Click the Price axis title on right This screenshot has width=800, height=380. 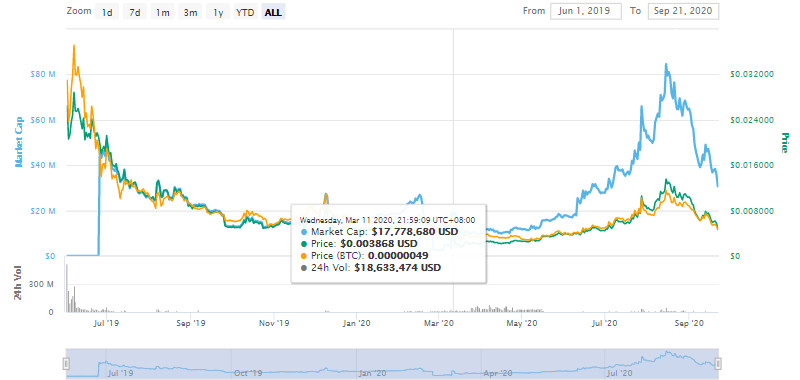(784, 142)
